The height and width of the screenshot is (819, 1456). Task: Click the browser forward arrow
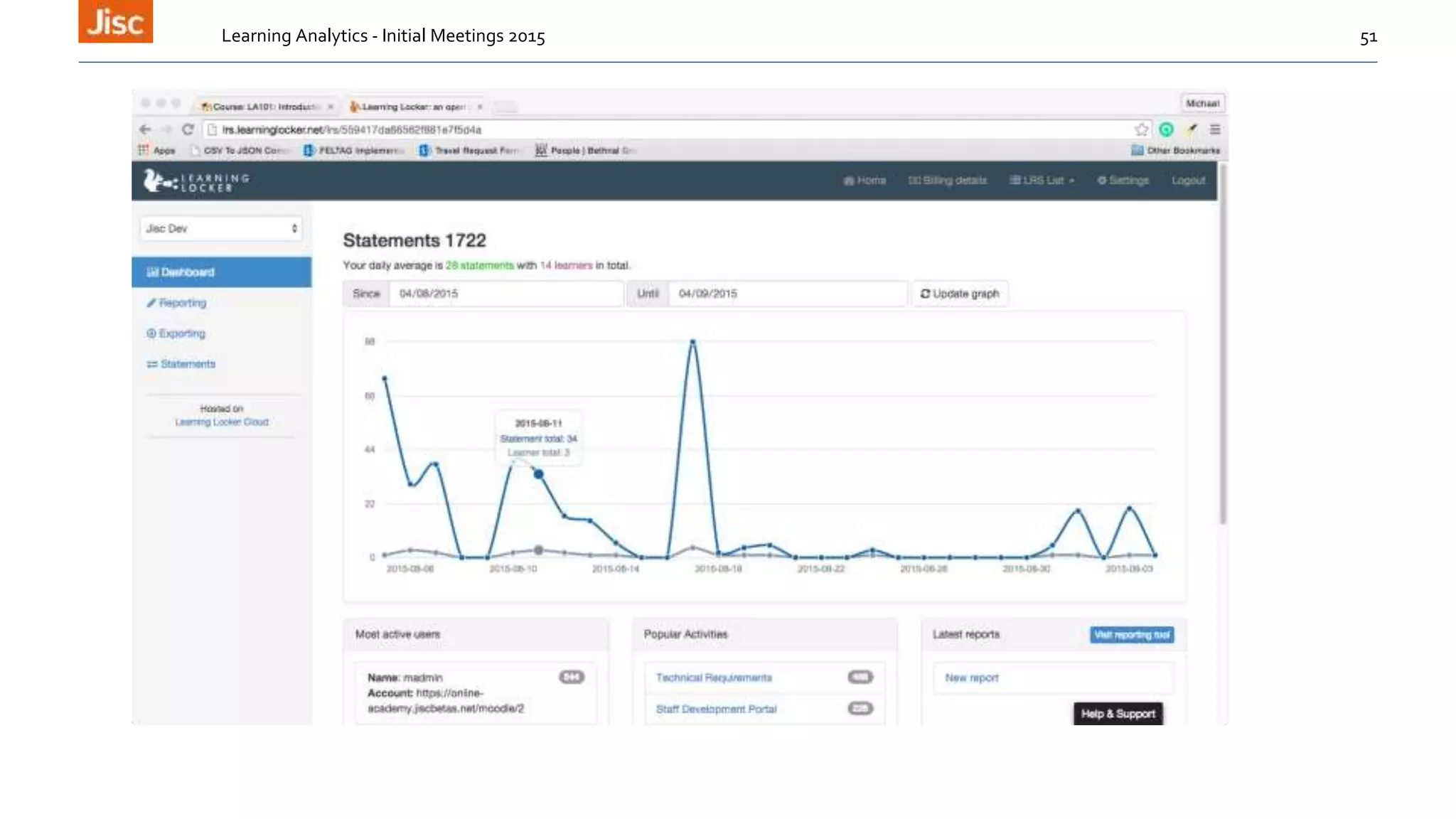pyautogui.click(x=166, y=129)
